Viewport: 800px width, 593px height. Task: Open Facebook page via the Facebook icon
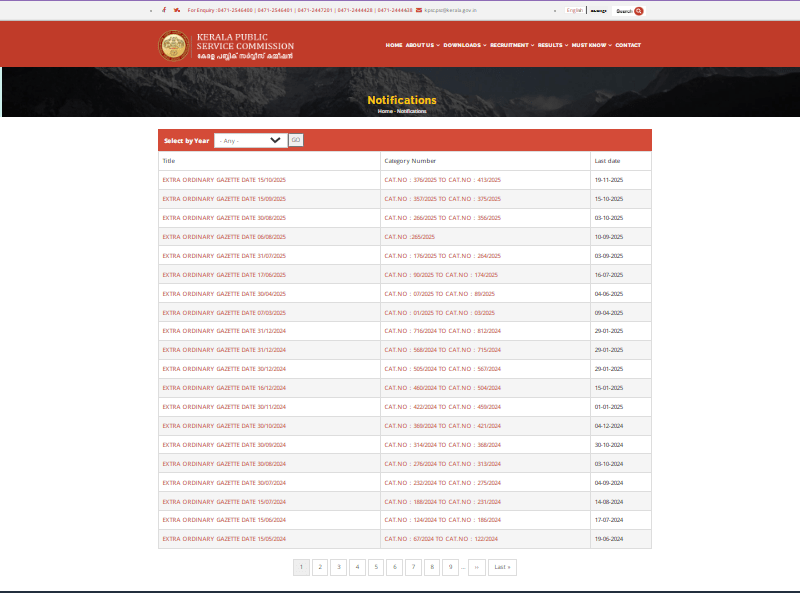click(164, 9)
